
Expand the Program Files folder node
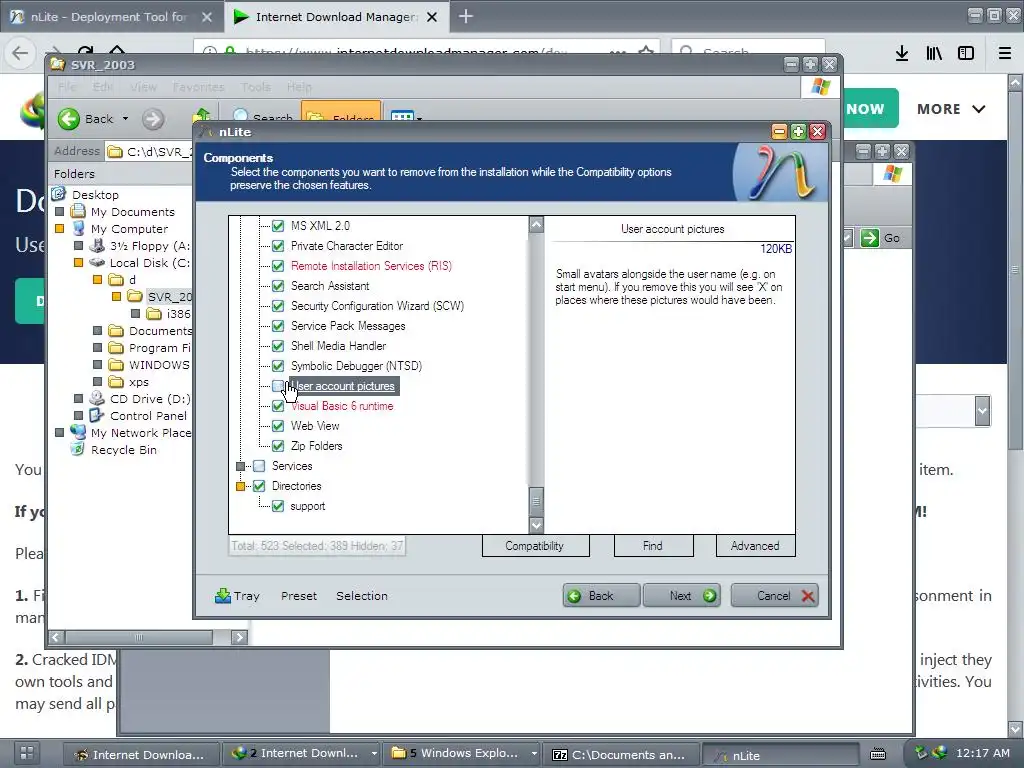[x=97, y=347]
